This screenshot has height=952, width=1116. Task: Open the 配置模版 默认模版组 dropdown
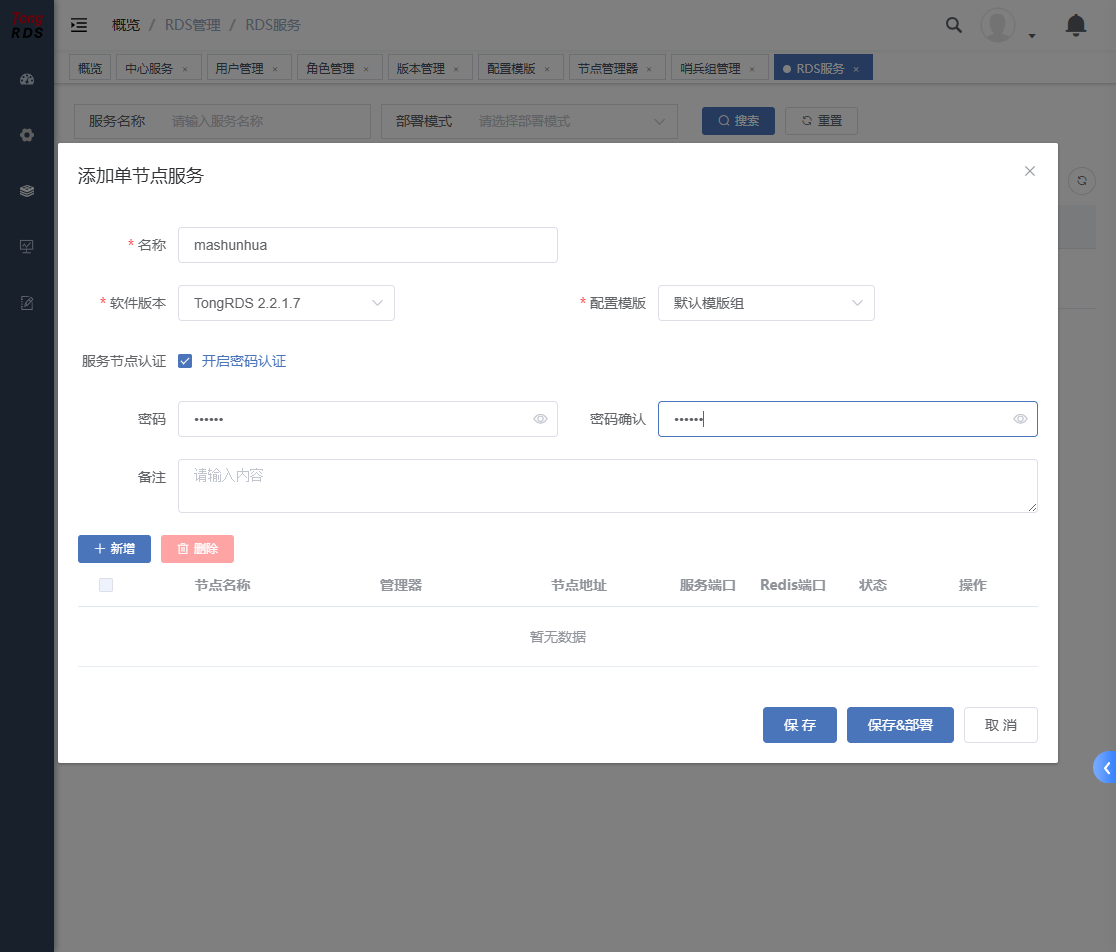pyautogui.click(x=766, y=303)
